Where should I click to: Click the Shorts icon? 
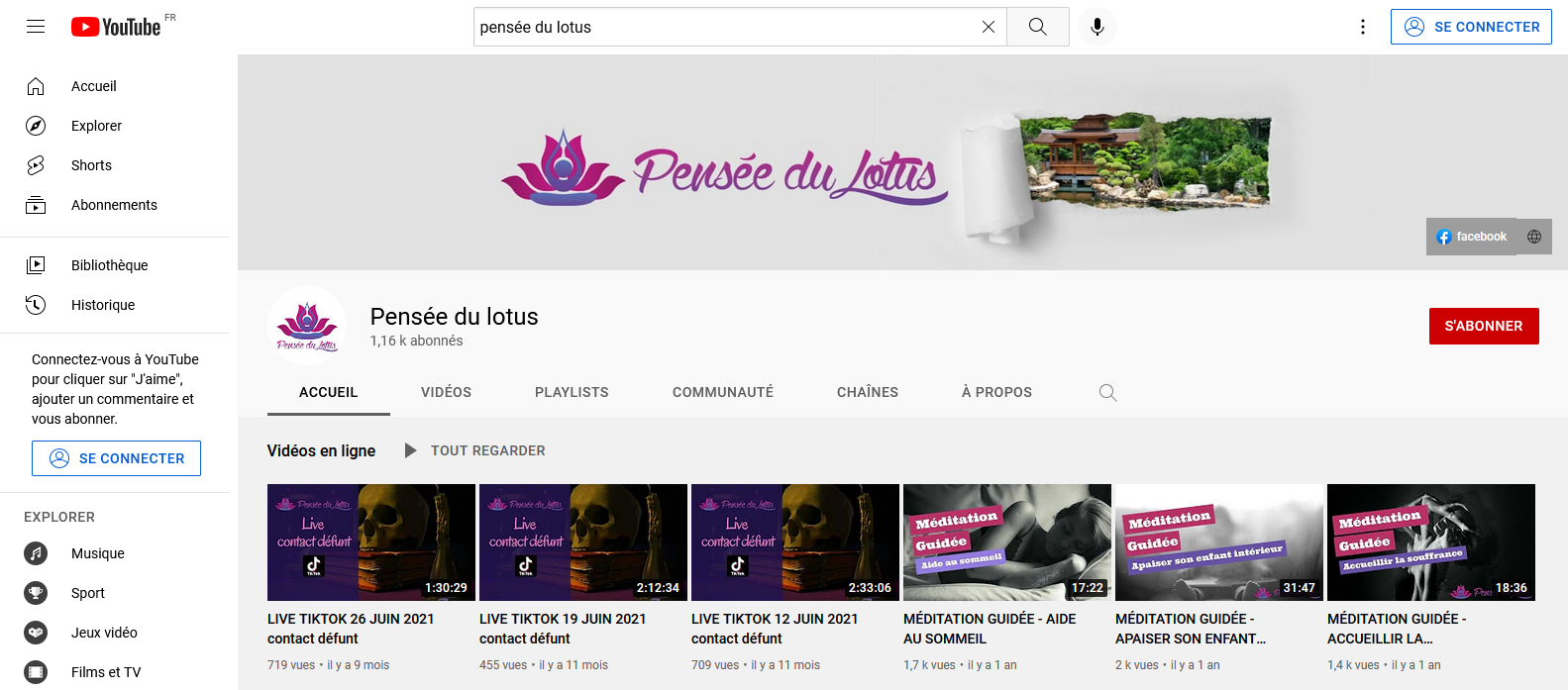(36, 165)
